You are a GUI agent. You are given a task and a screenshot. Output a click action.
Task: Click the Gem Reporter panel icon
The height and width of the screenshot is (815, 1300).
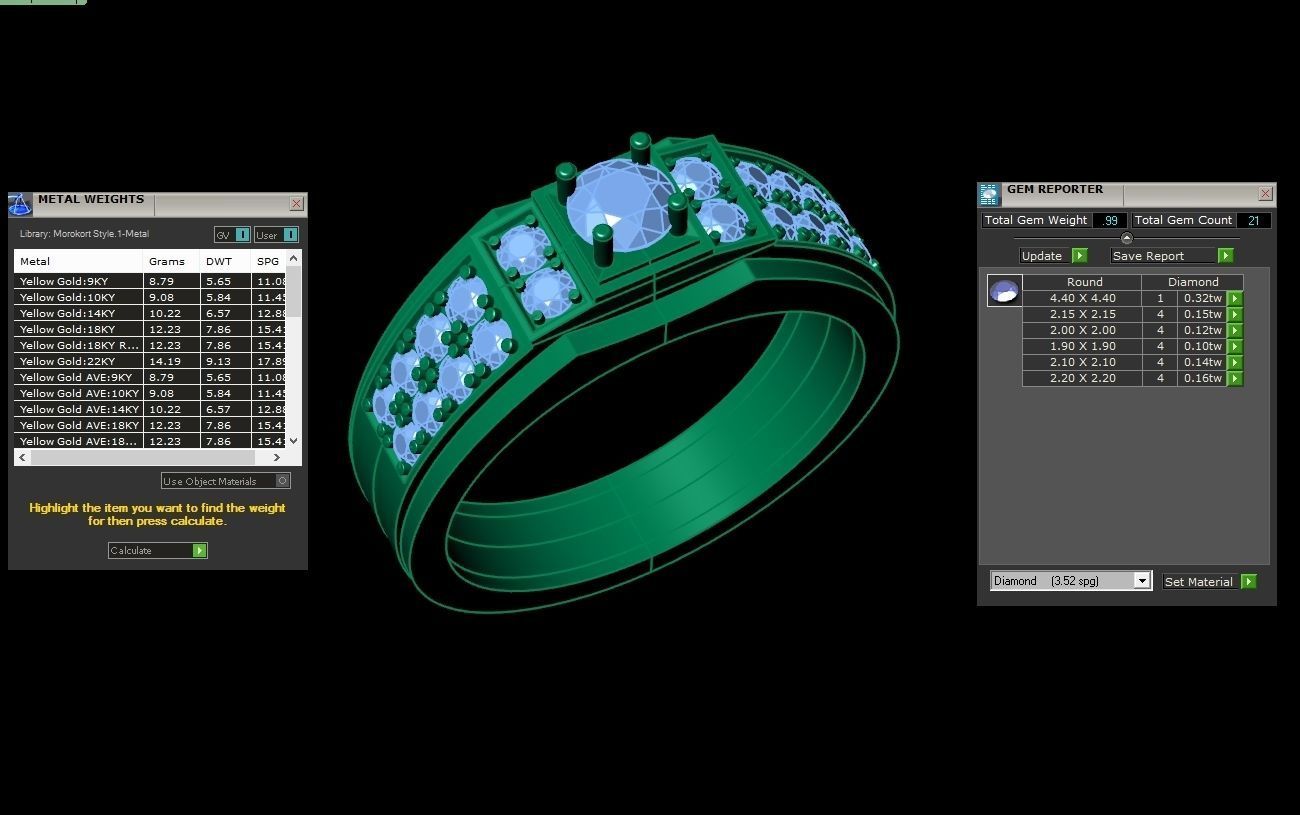point(989,194)
